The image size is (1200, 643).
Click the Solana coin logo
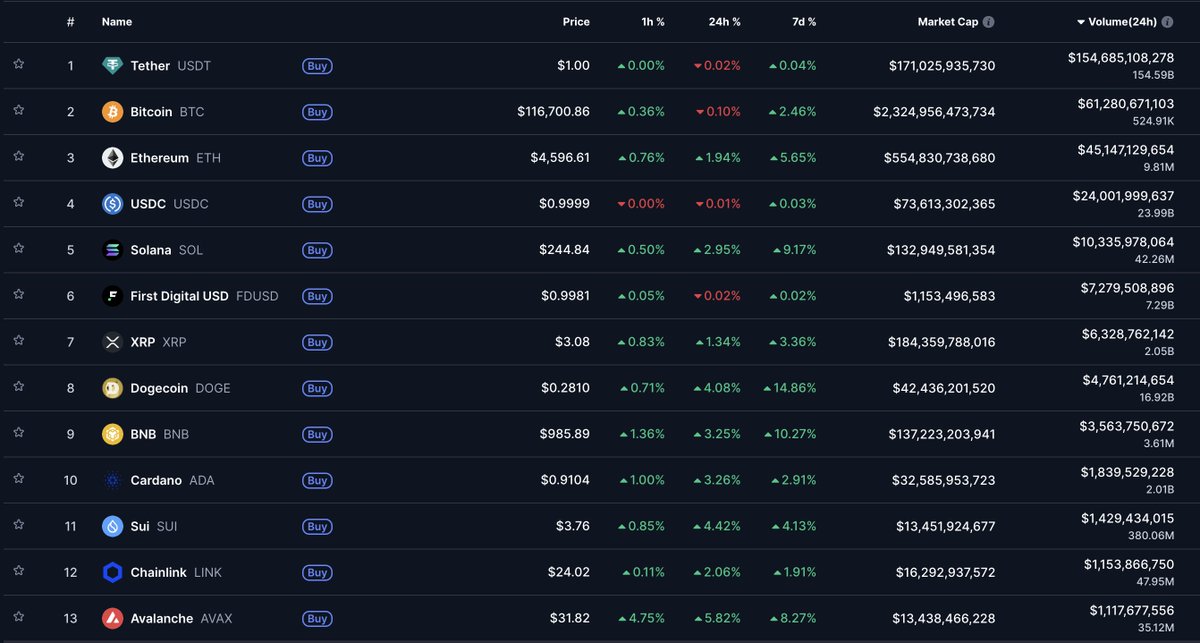(112, 250)
